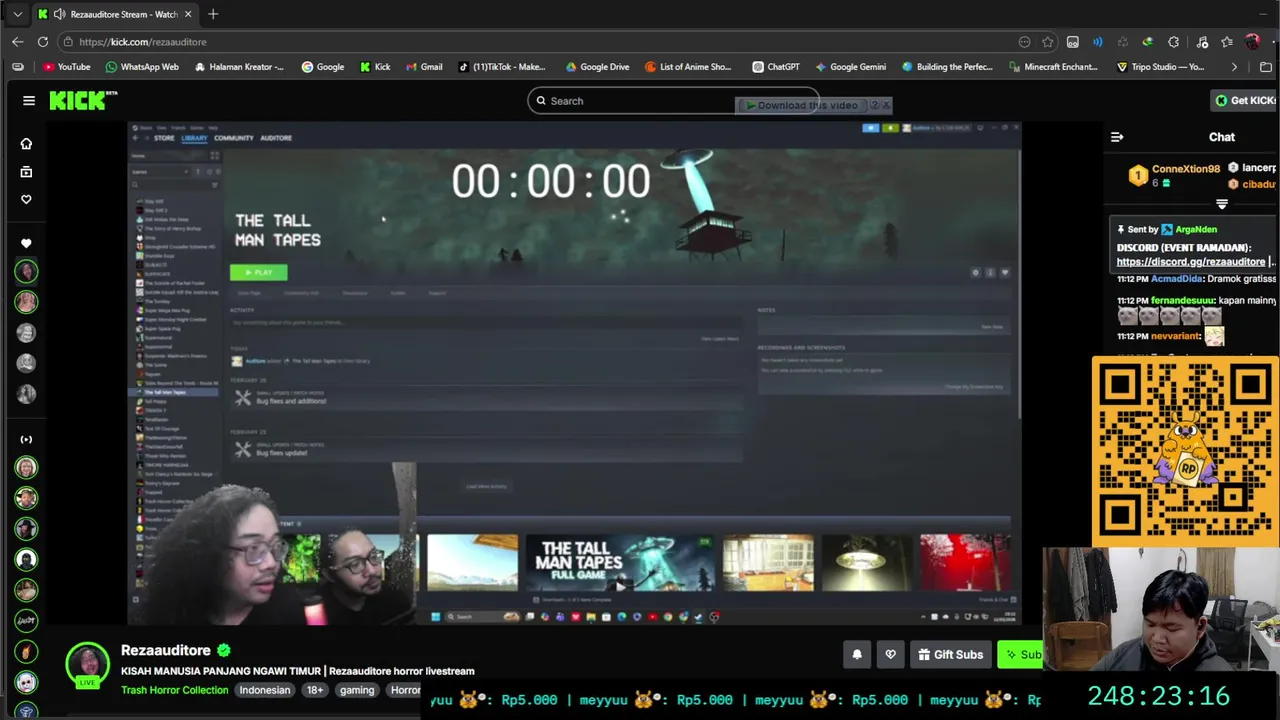This screenshot has height=720, width=1280.
Task: Click the Gift Subs button
Action: pos(950,654)
